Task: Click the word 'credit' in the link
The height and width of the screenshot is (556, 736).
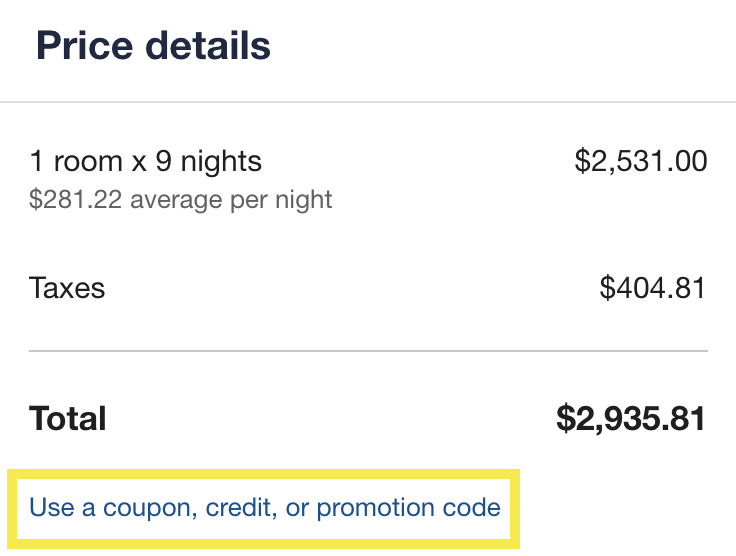Action: [x=240, y=508]
